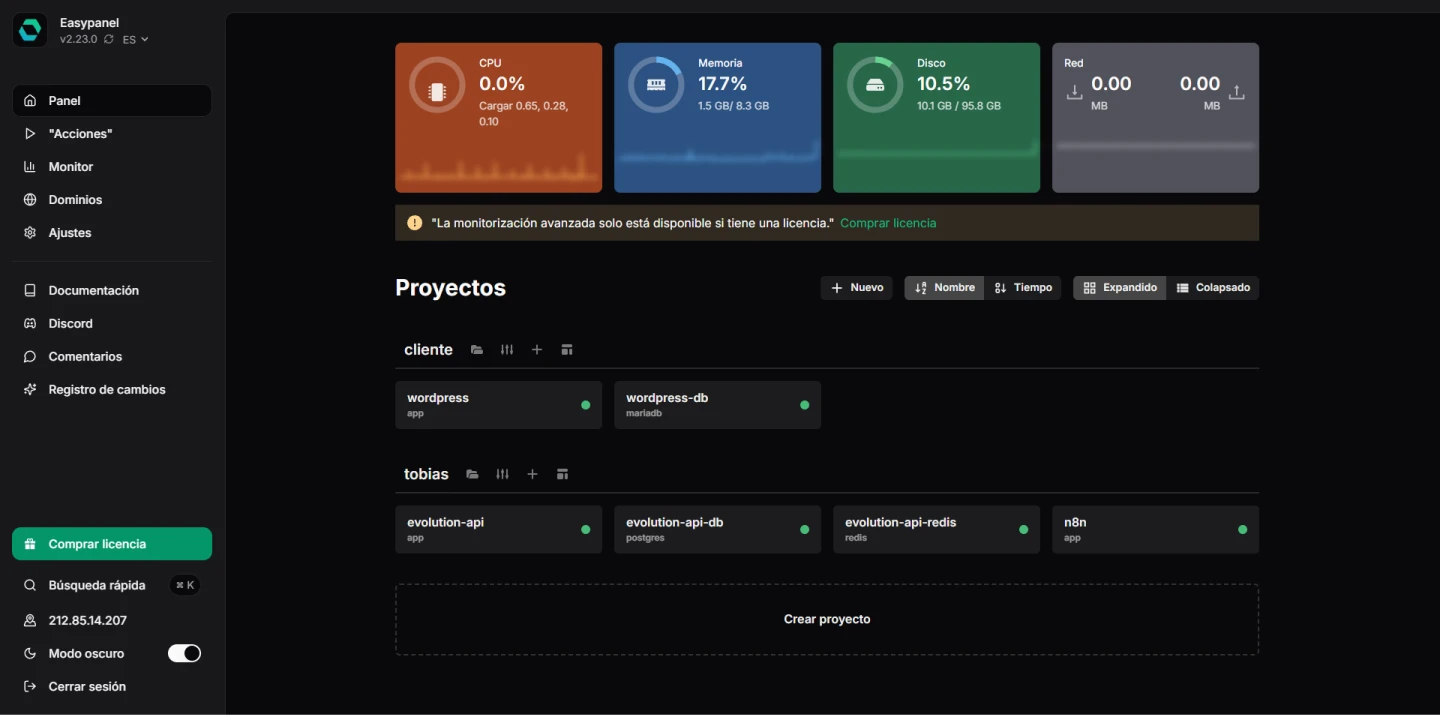The image size is (1440, 715).
Task: Add a service to the tobias project
Action: [x=532, y=474]
